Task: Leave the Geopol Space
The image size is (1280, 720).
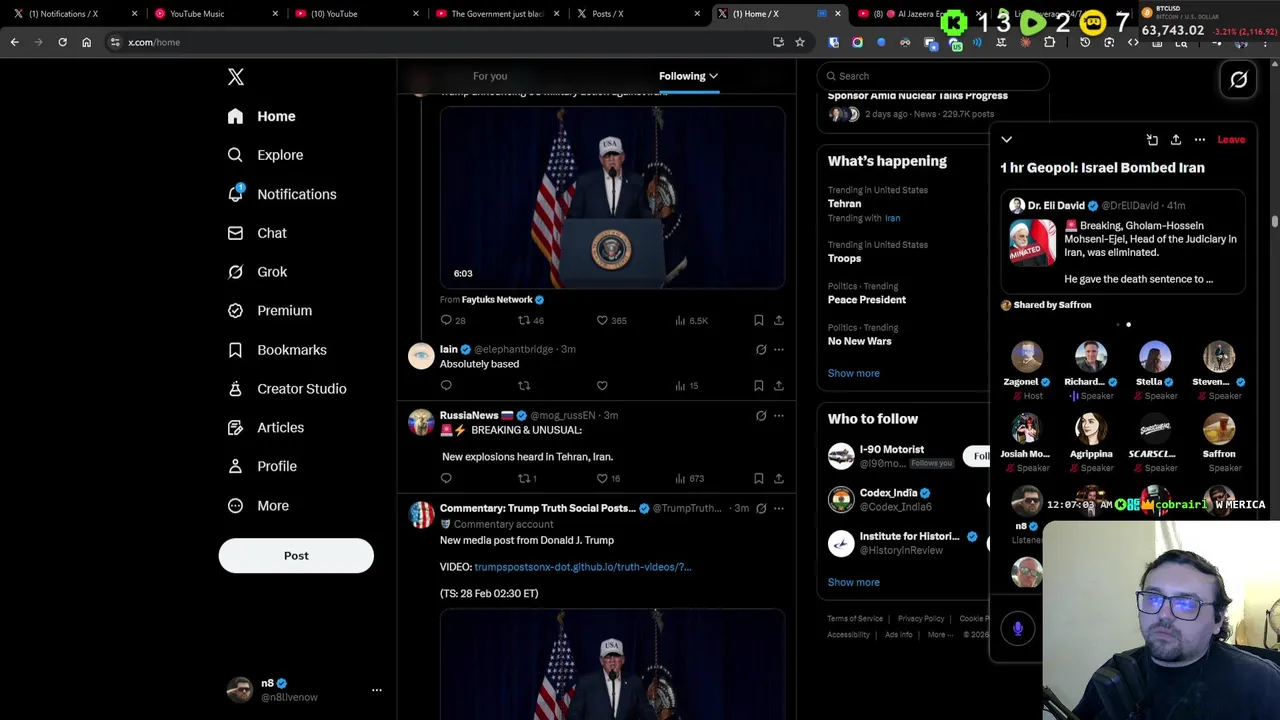Action: (1231, 140)
